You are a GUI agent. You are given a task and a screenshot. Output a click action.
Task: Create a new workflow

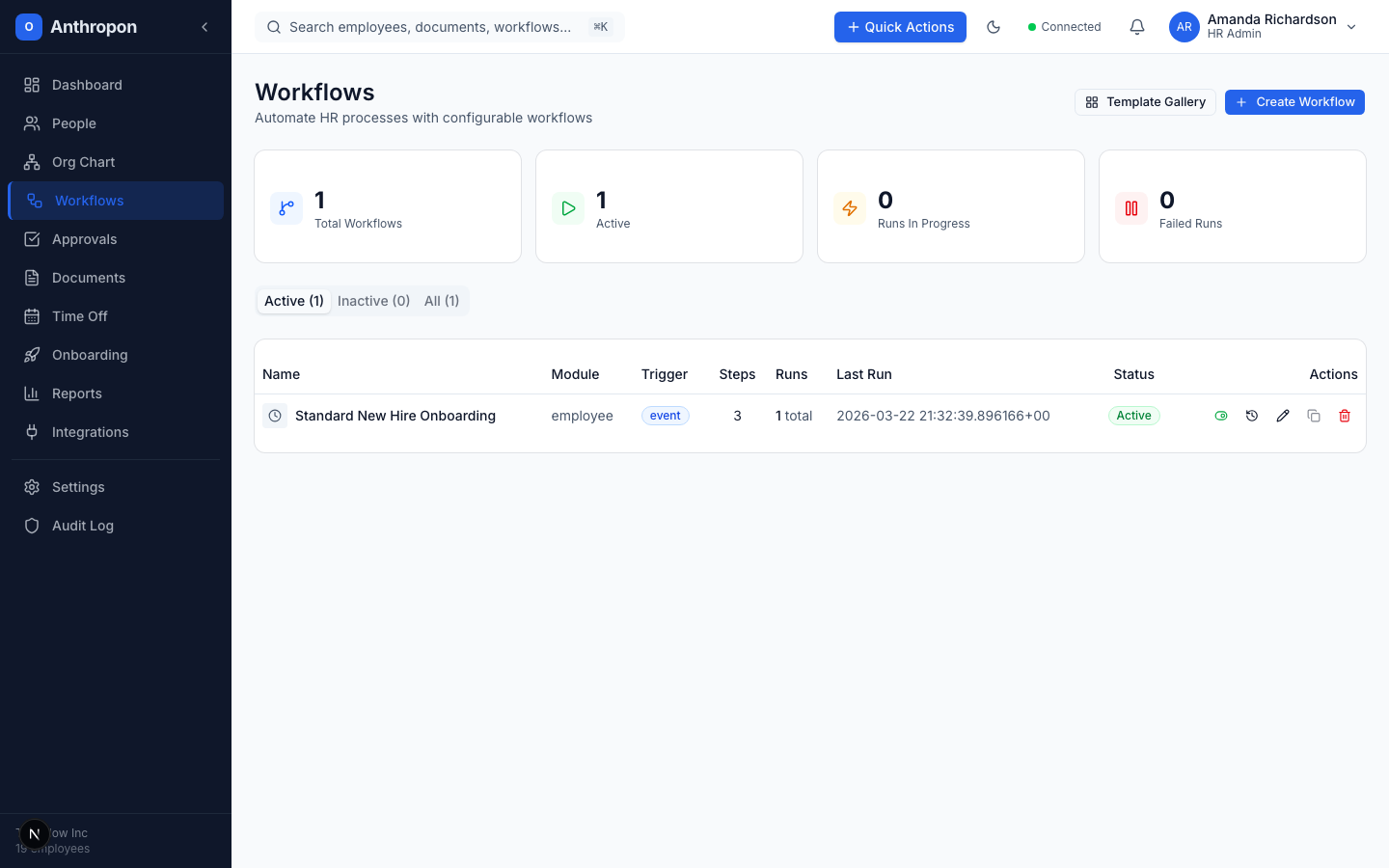tap(1294, 102)
